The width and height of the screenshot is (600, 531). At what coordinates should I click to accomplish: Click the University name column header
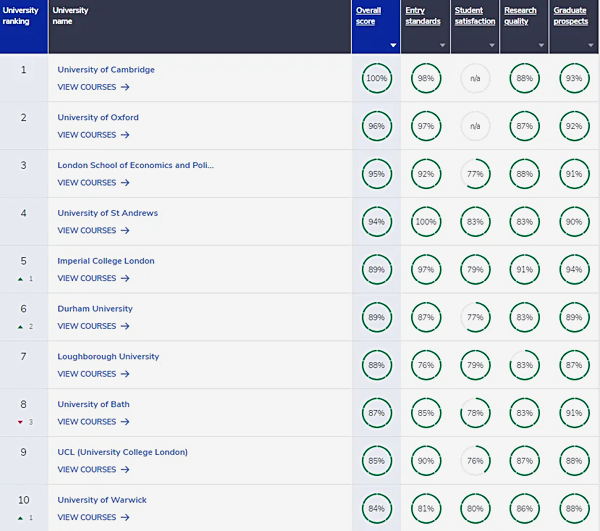point(70,15)
